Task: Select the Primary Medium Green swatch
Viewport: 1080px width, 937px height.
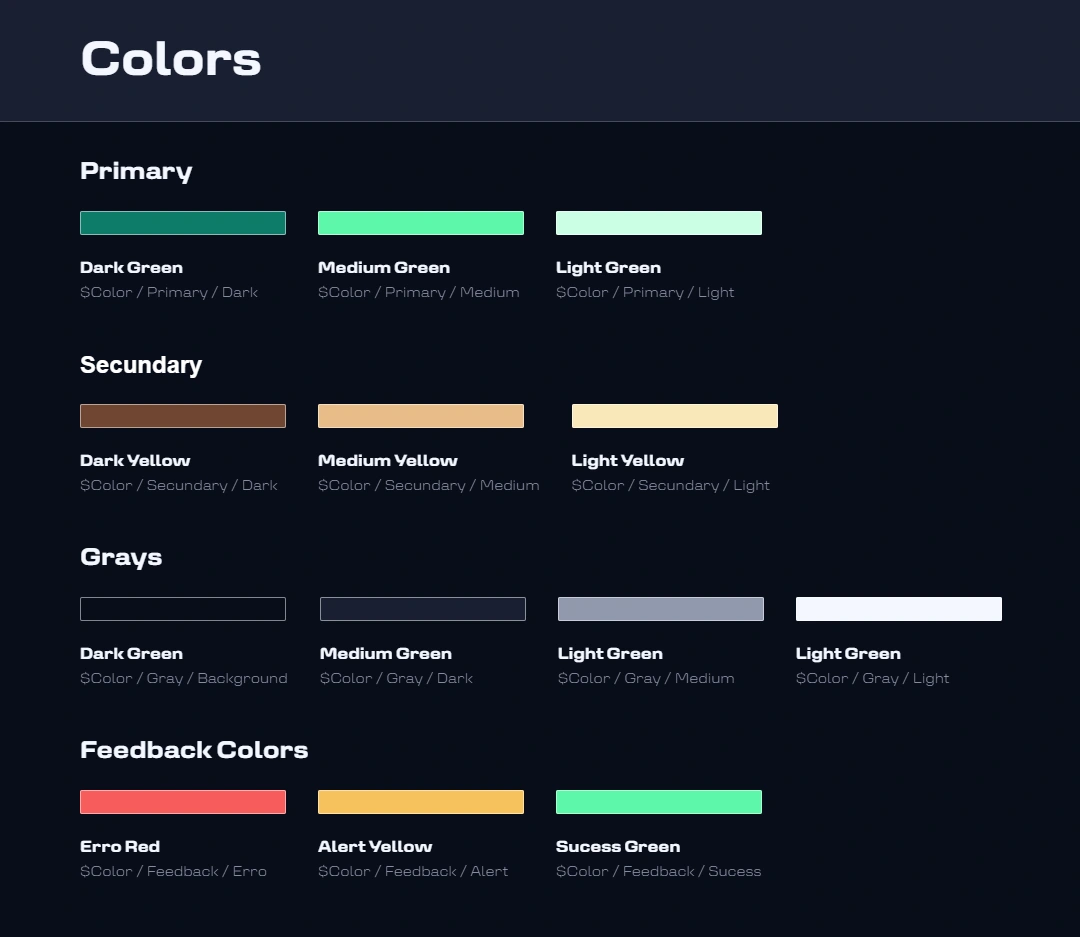Action: tap(421, 223)
